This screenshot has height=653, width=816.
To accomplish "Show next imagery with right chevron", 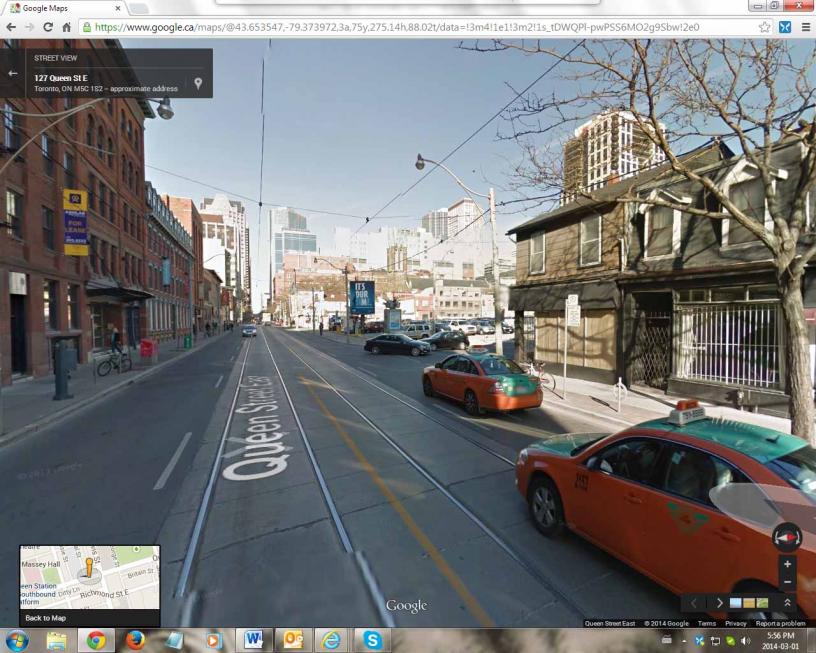I will point(719,603).
